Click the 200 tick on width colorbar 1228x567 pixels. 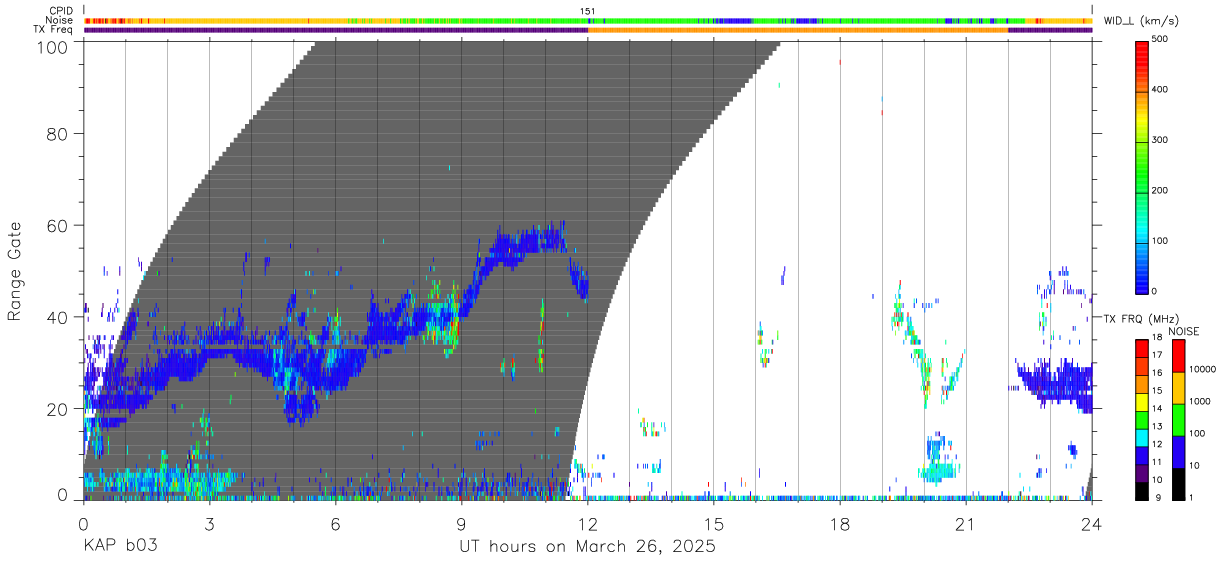coord(1160,190)
